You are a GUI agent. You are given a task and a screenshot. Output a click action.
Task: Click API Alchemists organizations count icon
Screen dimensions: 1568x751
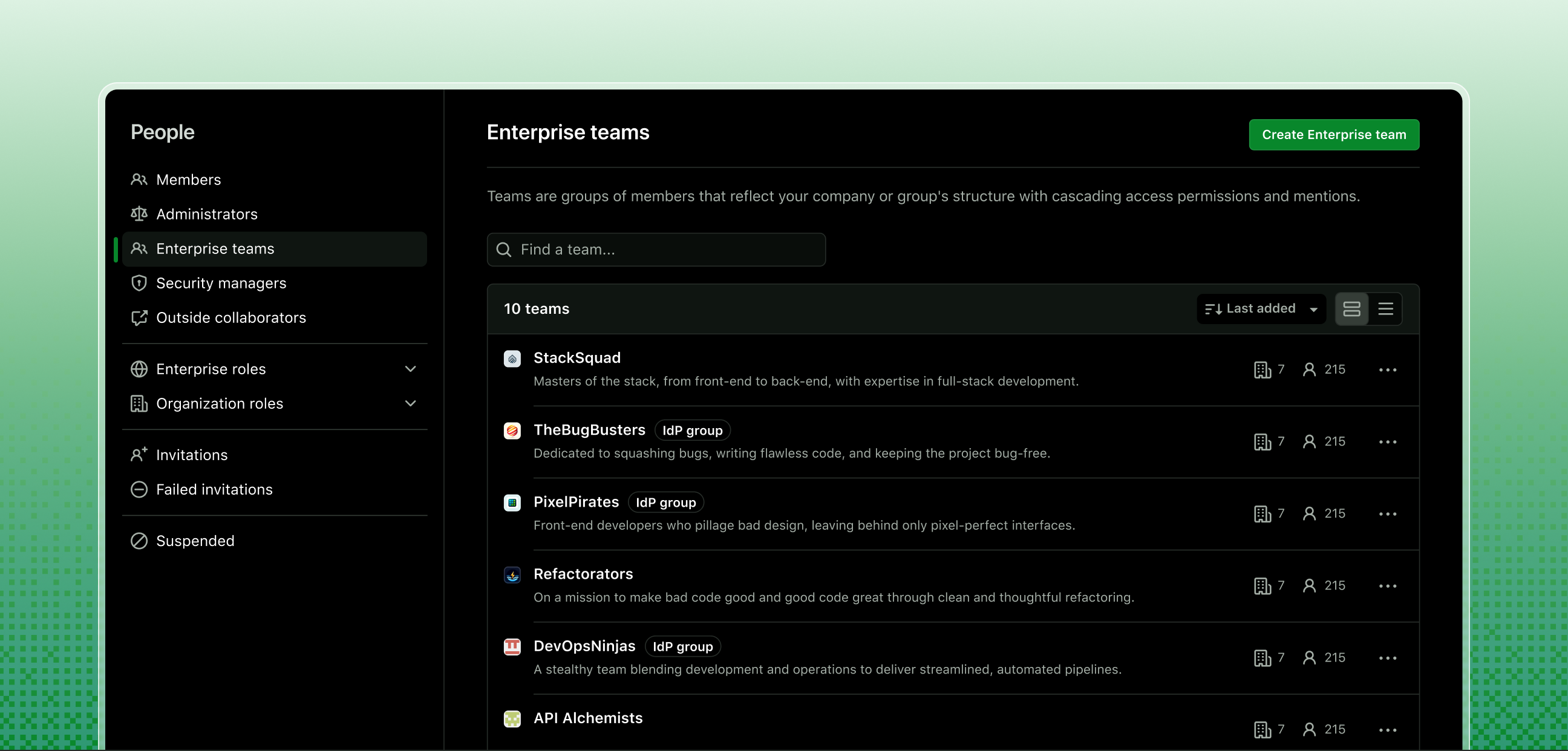pyautogui.click(x=1263, y=729)
